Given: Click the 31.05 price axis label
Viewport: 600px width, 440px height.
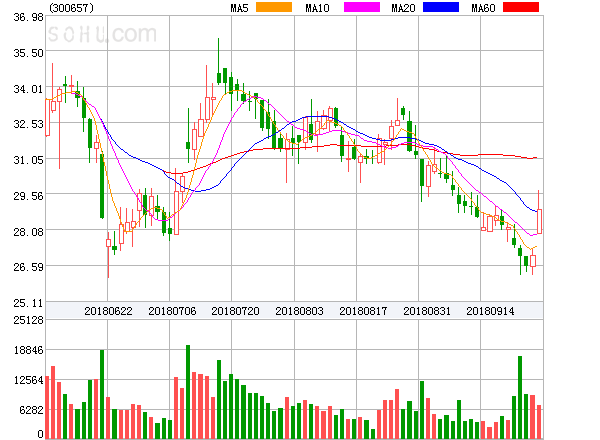Looking at the screenshot, I should tap(28, 160).
